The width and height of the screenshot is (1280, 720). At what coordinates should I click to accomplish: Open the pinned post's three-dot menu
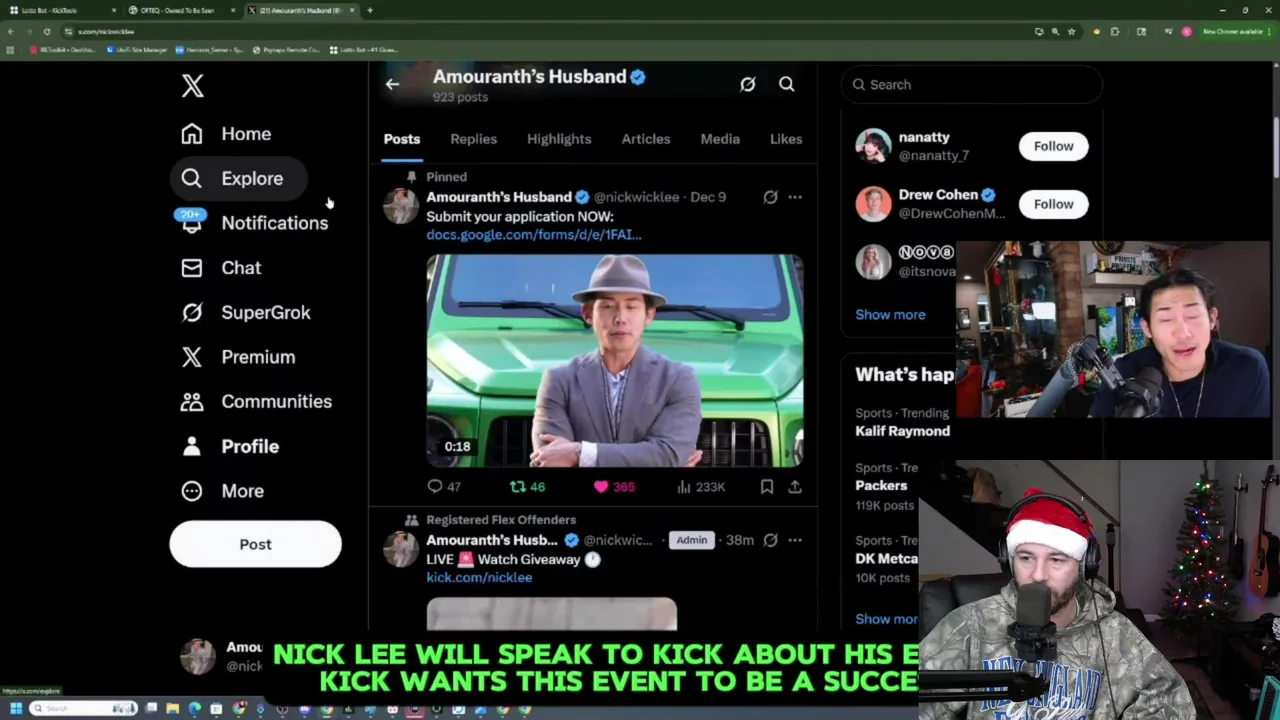coord(794,197)
